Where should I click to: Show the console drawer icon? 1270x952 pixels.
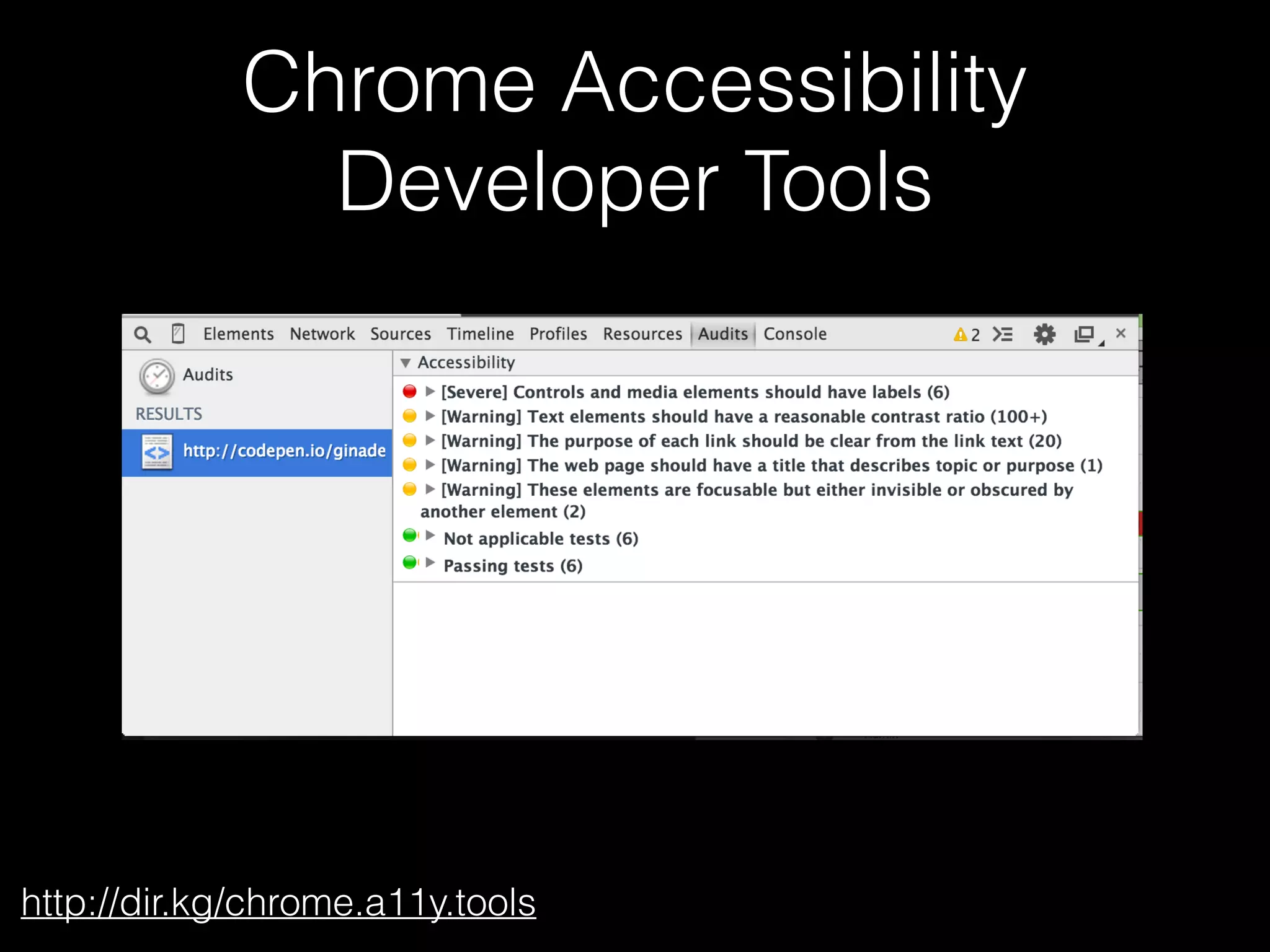(x=1002, y=335)
